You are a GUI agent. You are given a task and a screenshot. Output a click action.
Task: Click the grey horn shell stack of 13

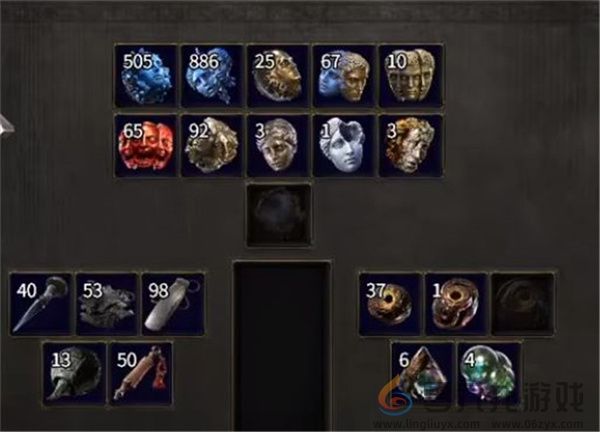(x=74, y=374)
